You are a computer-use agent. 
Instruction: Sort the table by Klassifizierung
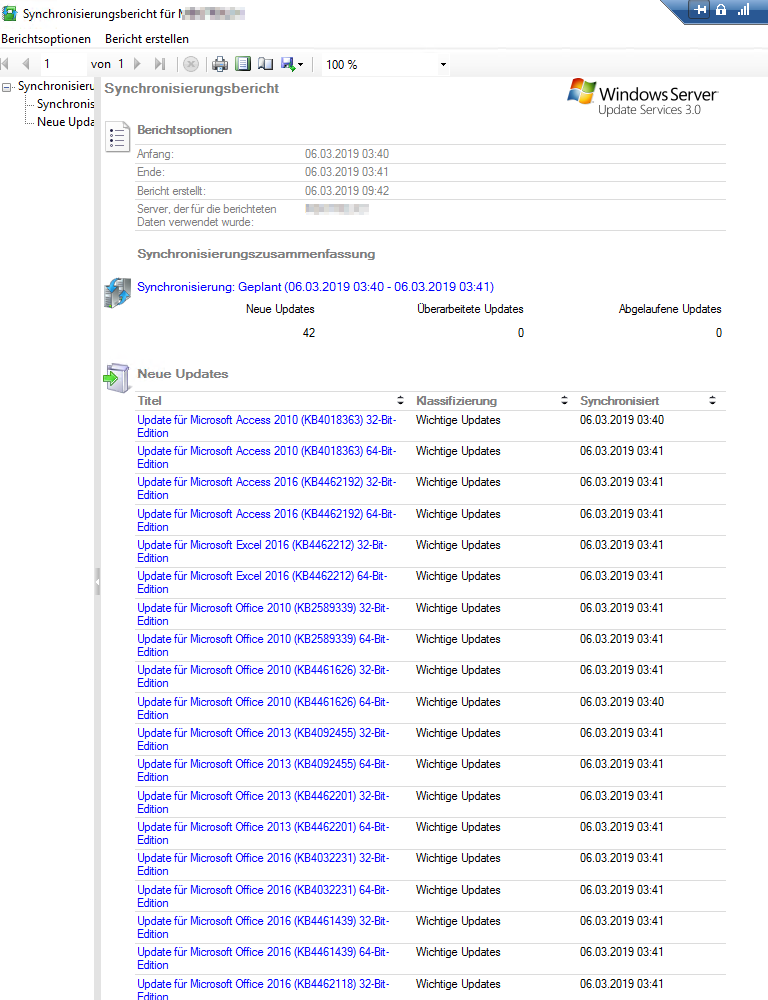click(x=564, y=401)
